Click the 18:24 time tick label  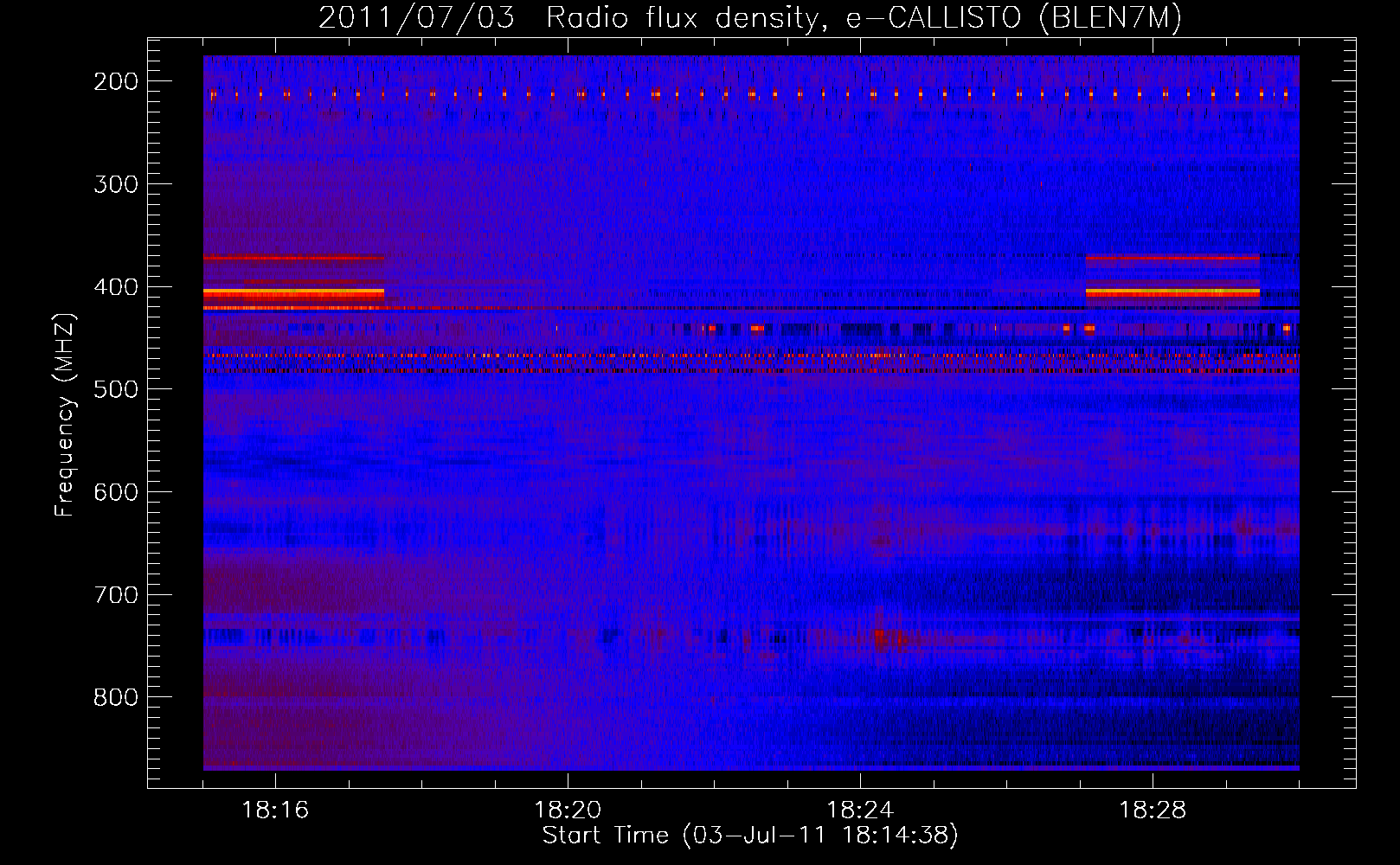(860, 811)
